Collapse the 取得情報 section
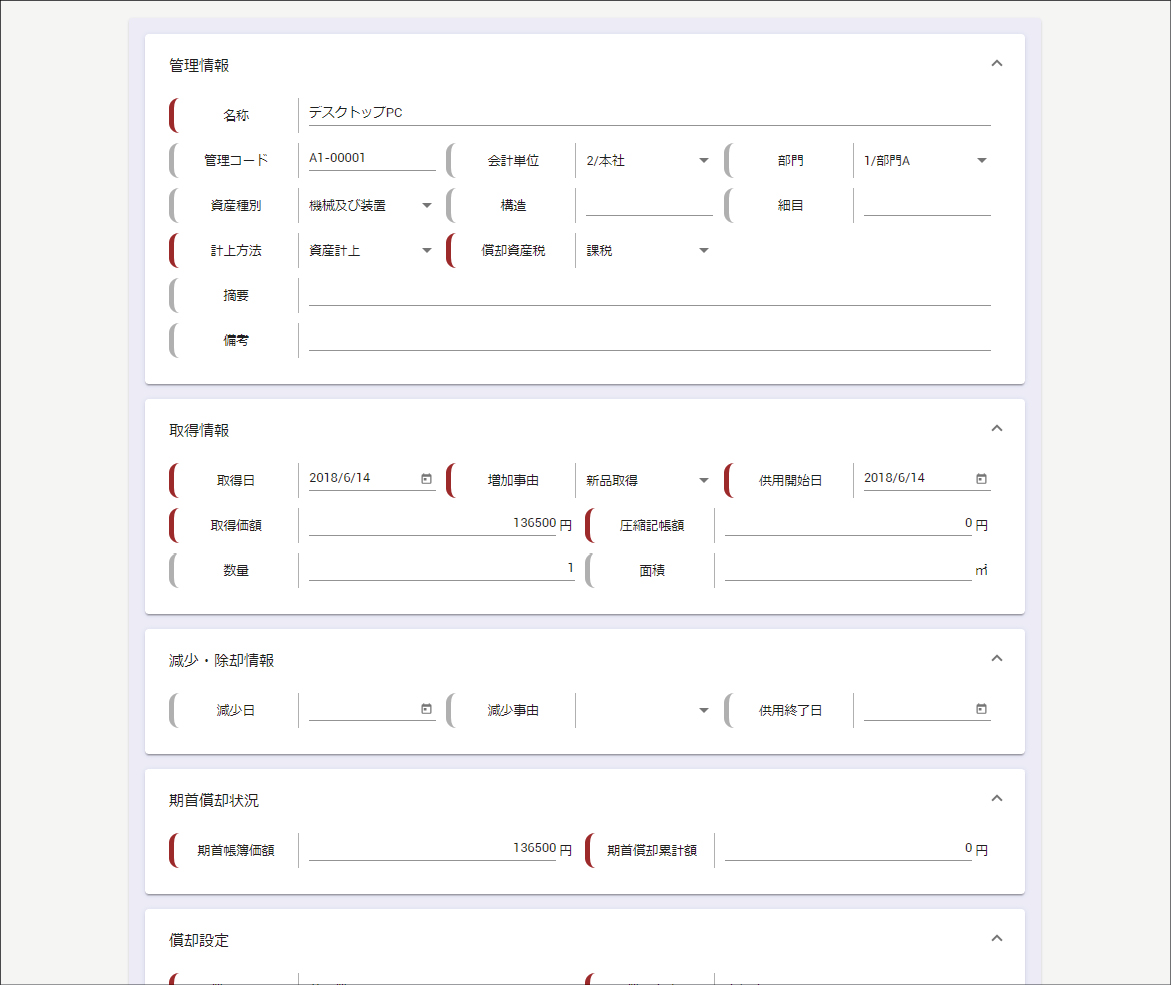 (x=996, y=429)
